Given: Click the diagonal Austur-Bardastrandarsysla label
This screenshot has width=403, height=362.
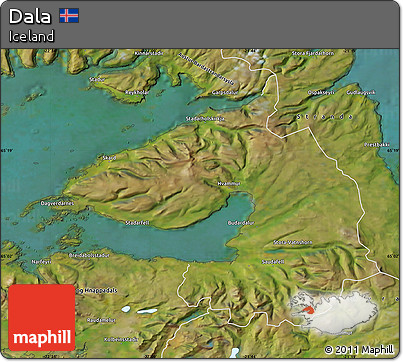Looking at the screenshot, I should 206,69.
